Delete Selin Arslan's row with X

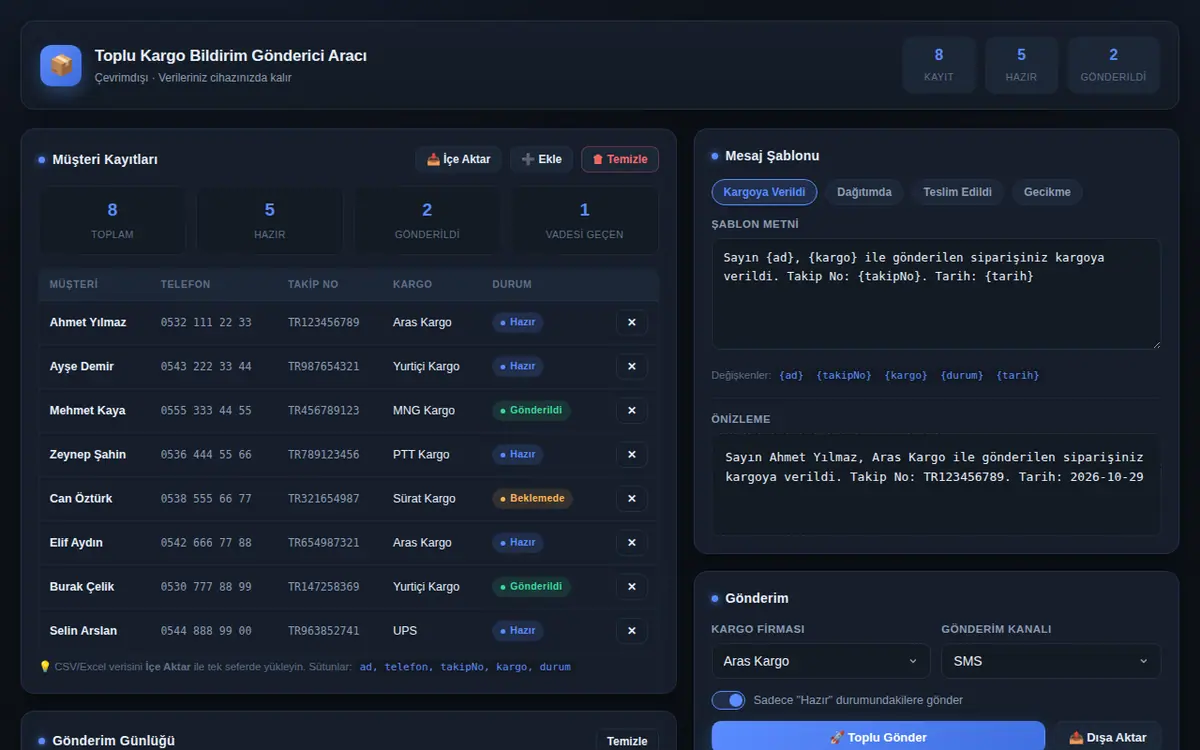coord(631,630)
